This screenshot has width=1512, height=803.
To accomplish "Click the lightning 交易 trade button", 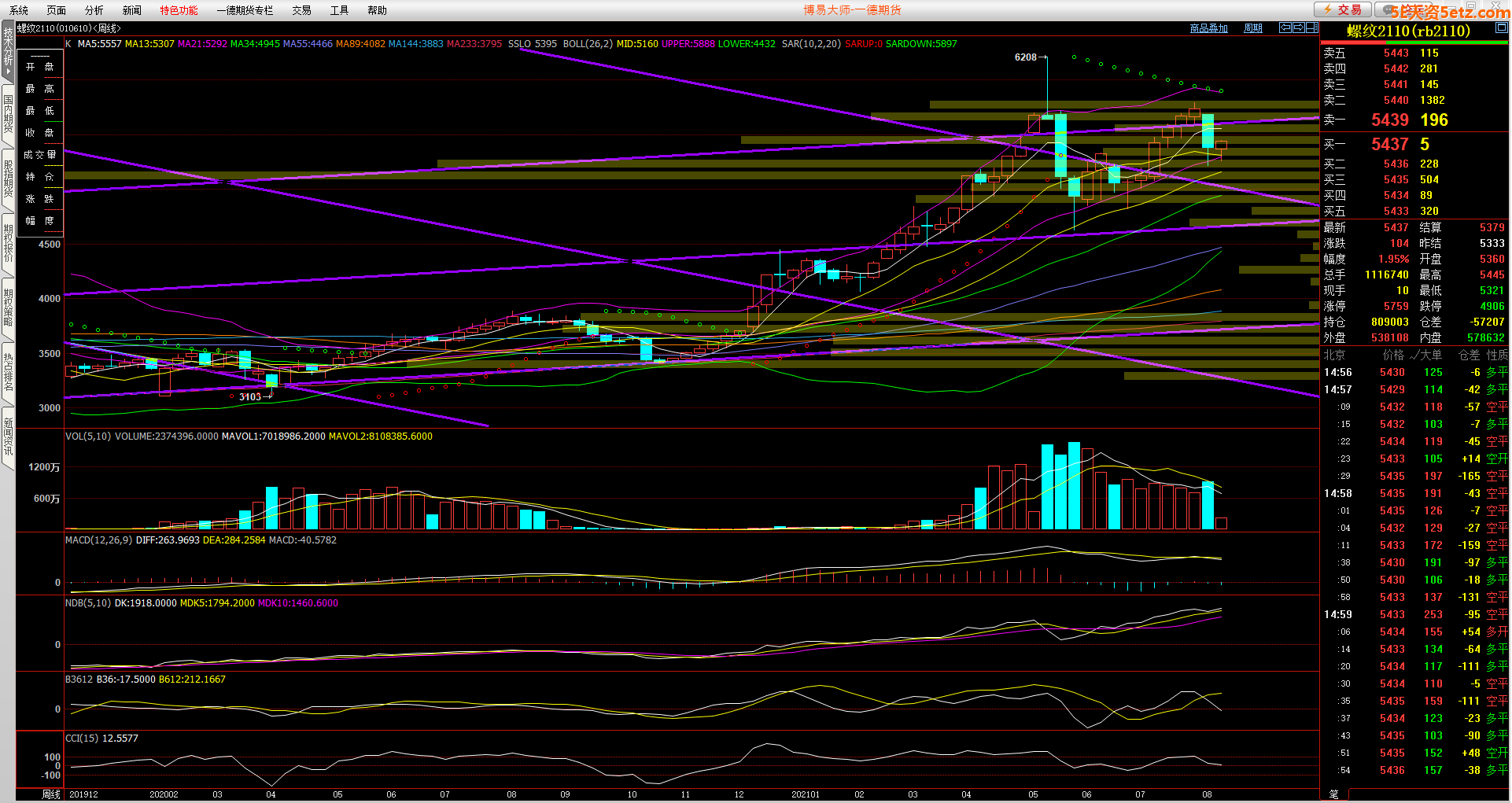I will pyautogui.click(x=1342, y=9).
